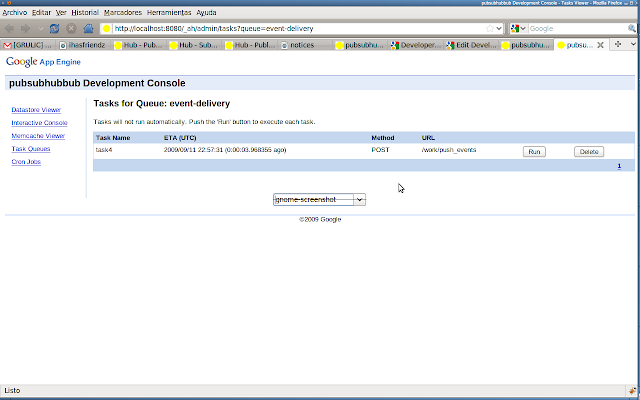Click the Listo status bar text
The image size is (640, 400).
12,391
